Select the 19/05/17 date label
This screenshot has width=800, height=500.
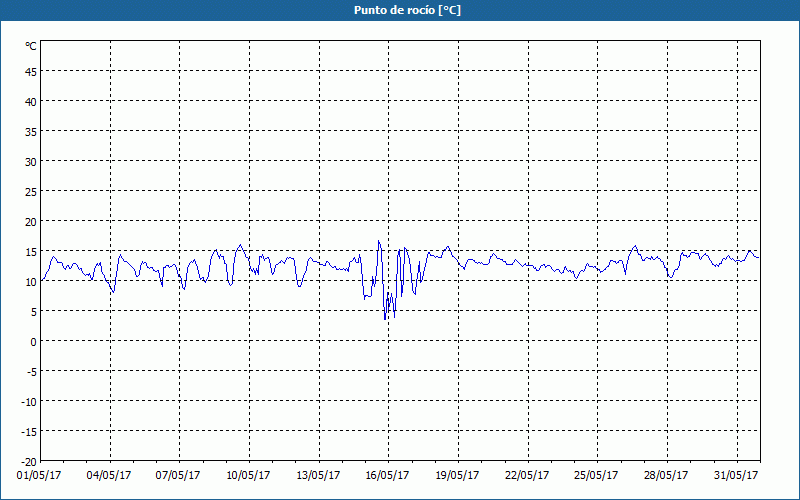click(x=457, y=476)
